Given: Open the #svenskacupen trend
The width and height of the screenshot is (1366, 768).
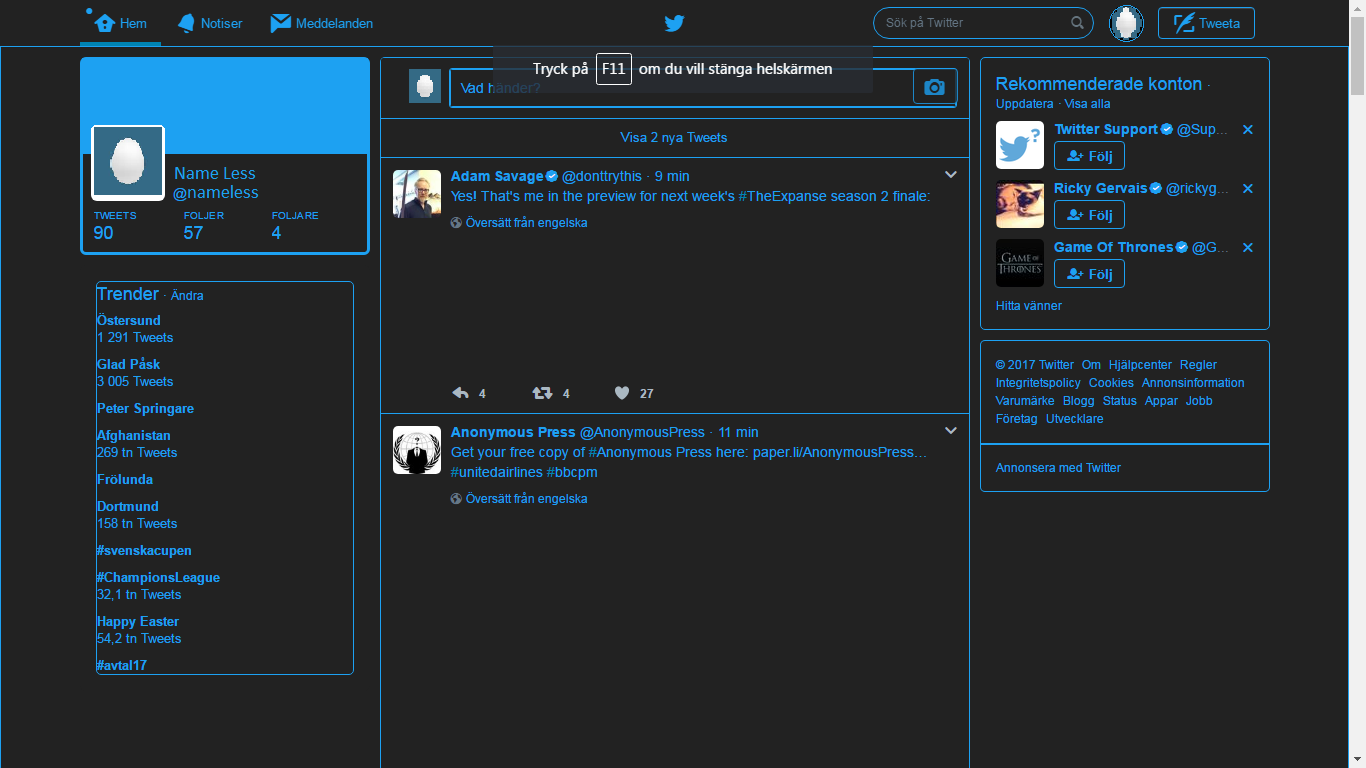Looking at the screenshot, I should click(144, 551).
